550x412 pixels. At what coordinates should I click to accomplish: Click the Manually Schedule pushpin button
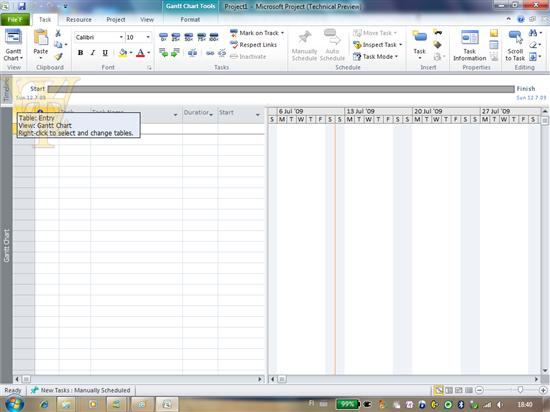304,46
